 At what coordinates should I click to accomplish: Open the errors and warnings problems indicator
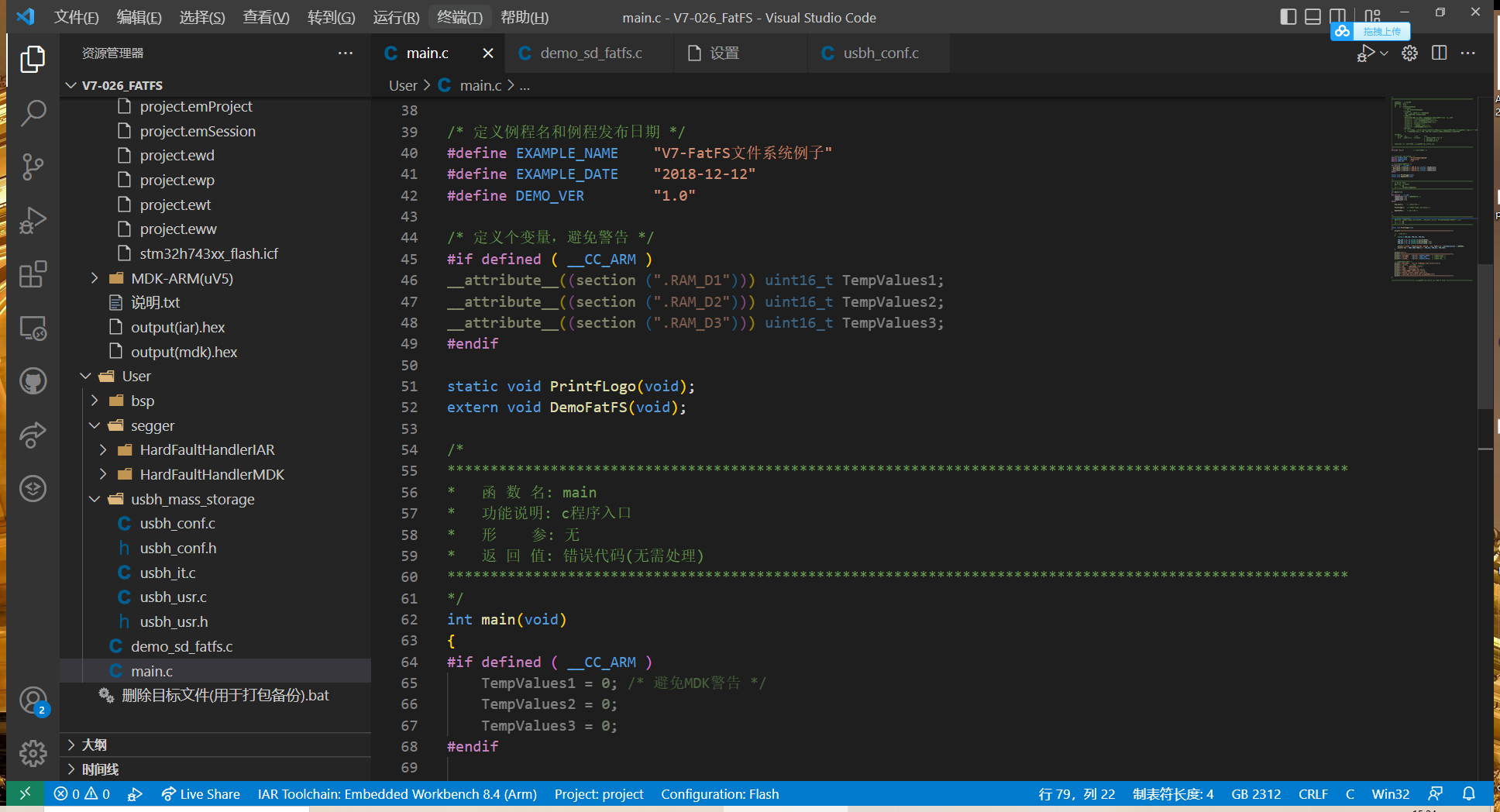pyautogui.click(x=82, y=794)
